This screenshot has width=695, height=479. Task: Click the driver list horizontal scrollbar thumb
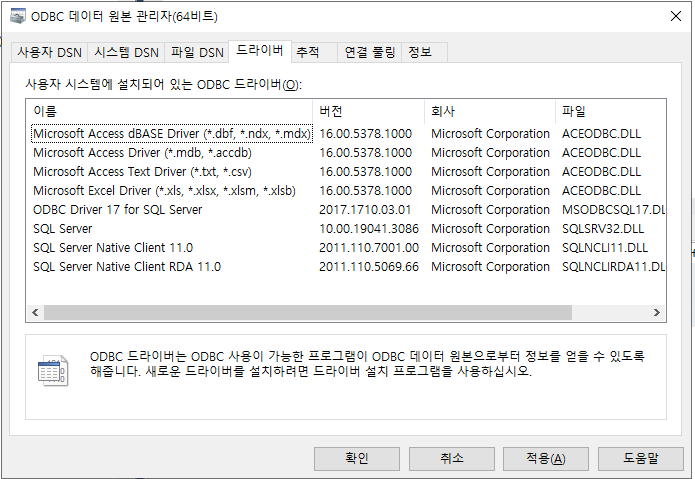tap(308, 312)
